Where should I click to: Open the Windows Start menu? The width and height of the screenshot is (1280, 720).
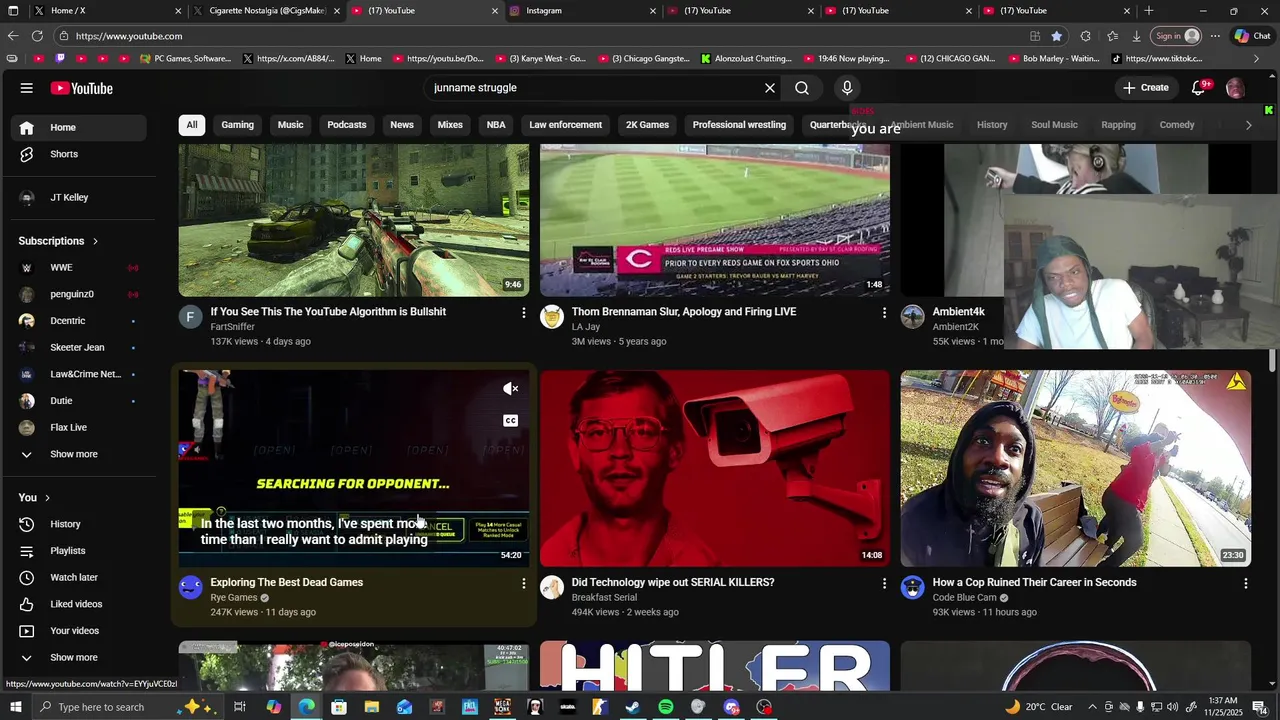[15, 707]
